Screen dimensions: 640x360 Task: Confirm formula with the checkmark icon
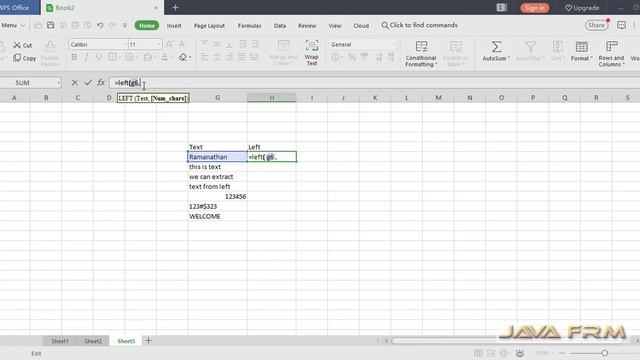pyautogui.click(x=88, y=82)
